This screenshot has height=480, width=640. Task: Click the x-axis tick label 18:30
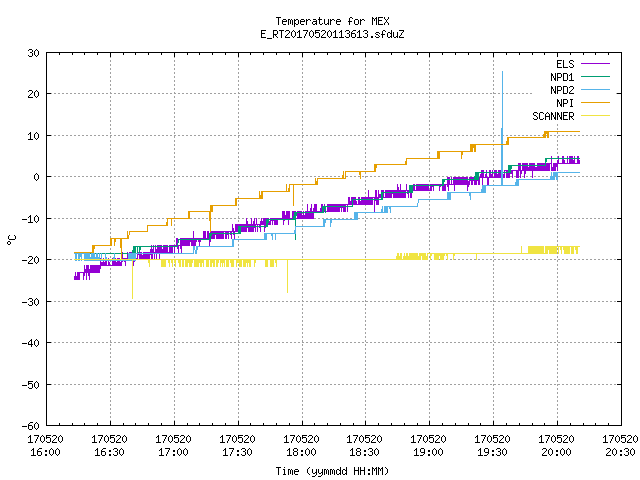coord(364,452)
